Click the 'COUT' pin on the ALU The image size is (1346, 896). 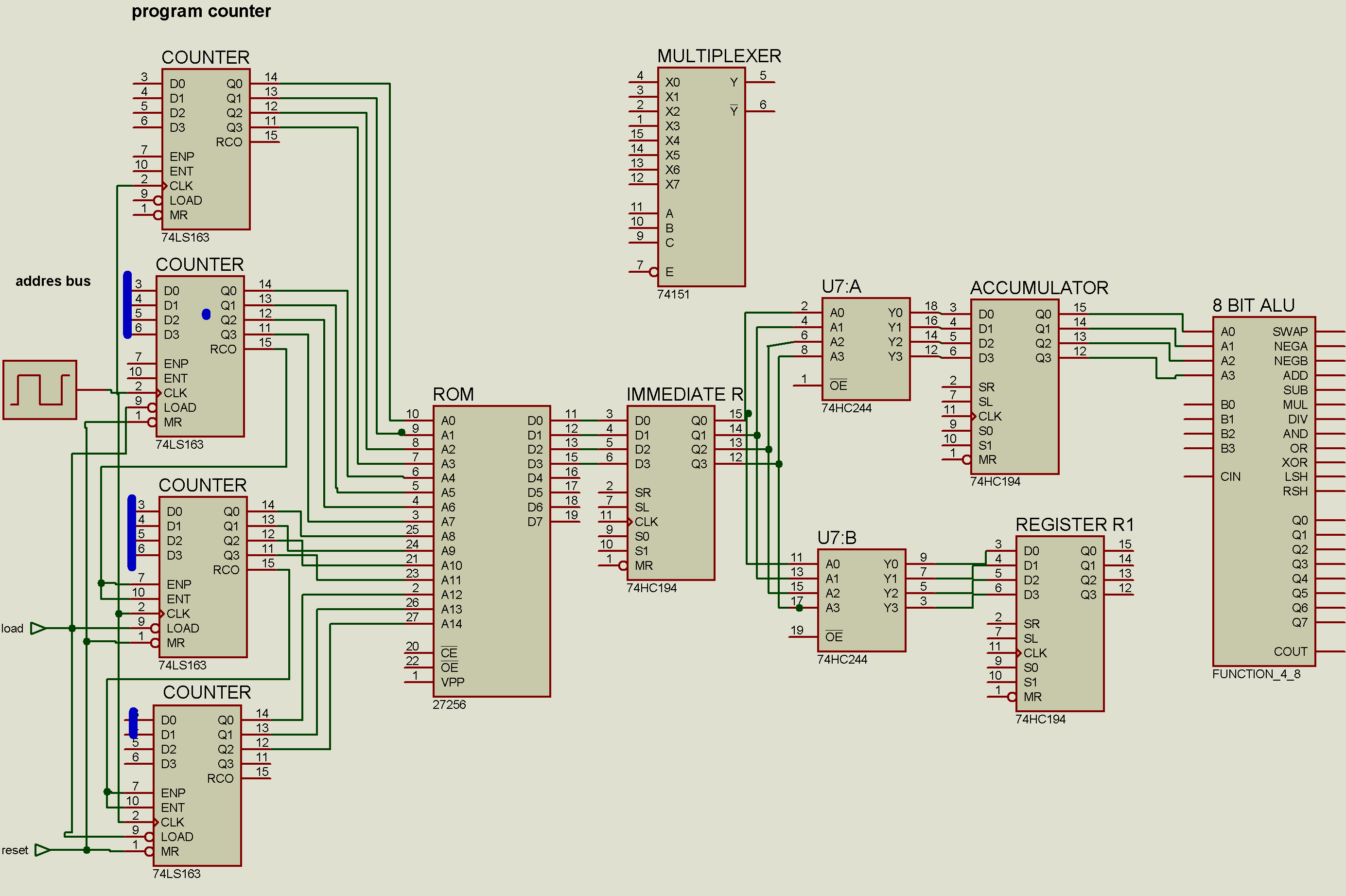point(1290,651)
